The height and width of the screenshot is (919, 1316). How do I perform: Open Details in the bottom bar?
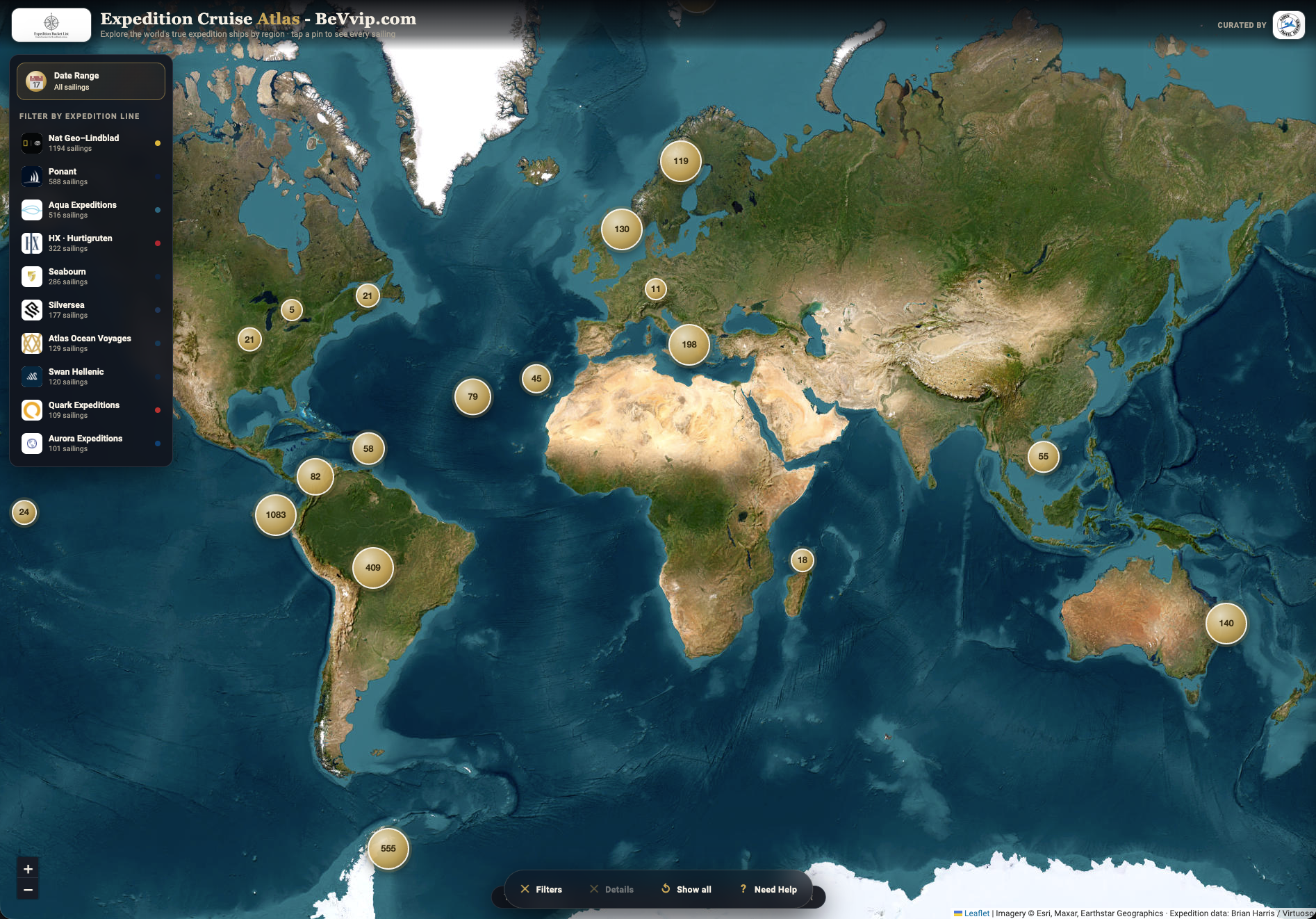[x=611, y=889]
